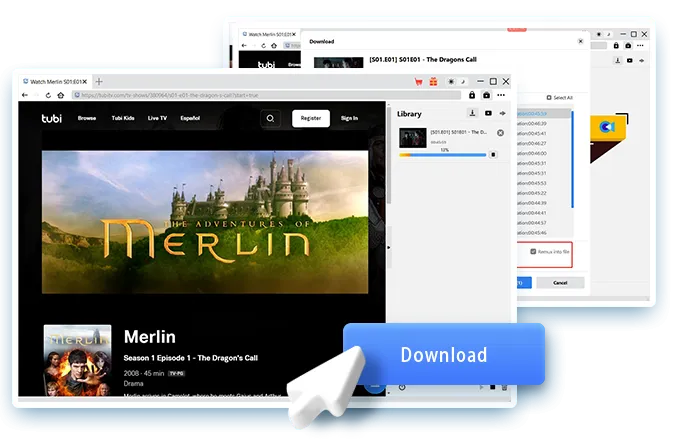The image size is (686, 439).
Task: Select the highlighted 00:45:59 episode row
Action: pyautogui.click(x=543, y=114)
